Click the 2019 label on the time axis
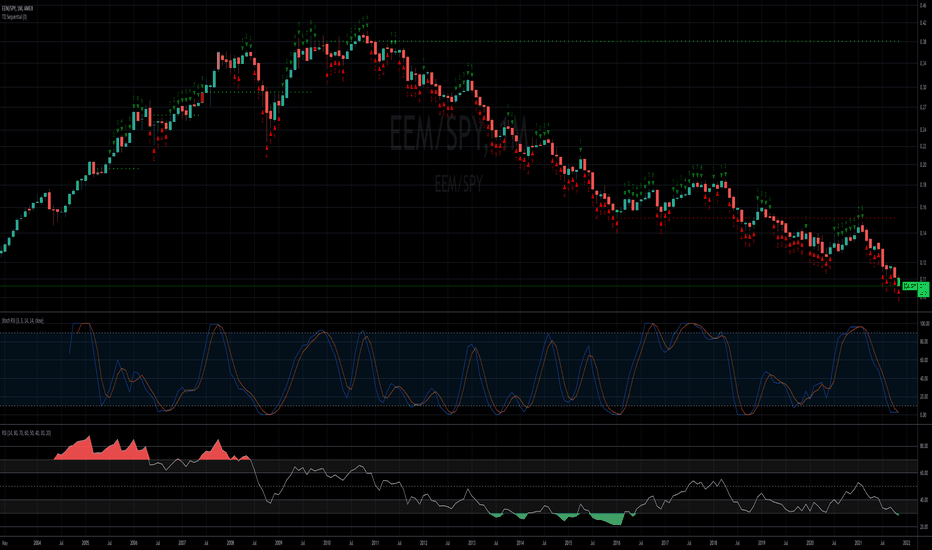The height and width of the screenshot is (550, 932). point(761,543)
